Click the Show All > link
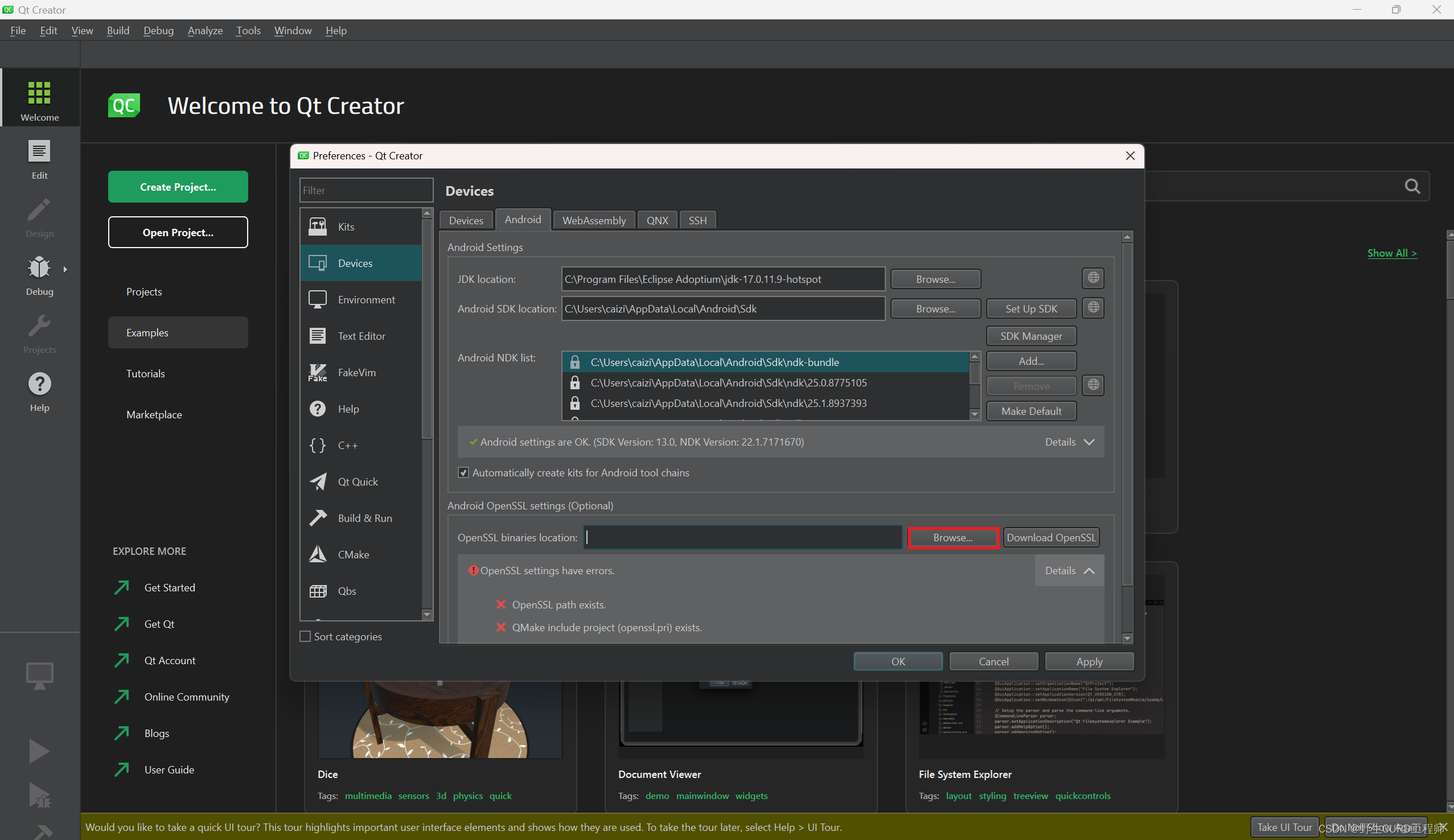The image size is (1454, 840). click(1392, 253)
